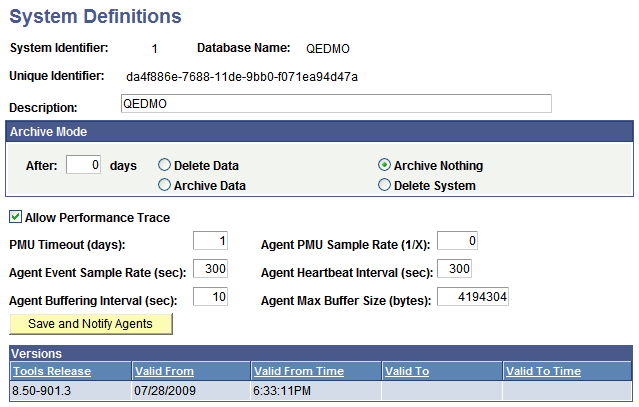
Task: Click the Description text field
Action: (x=334, y=104)
